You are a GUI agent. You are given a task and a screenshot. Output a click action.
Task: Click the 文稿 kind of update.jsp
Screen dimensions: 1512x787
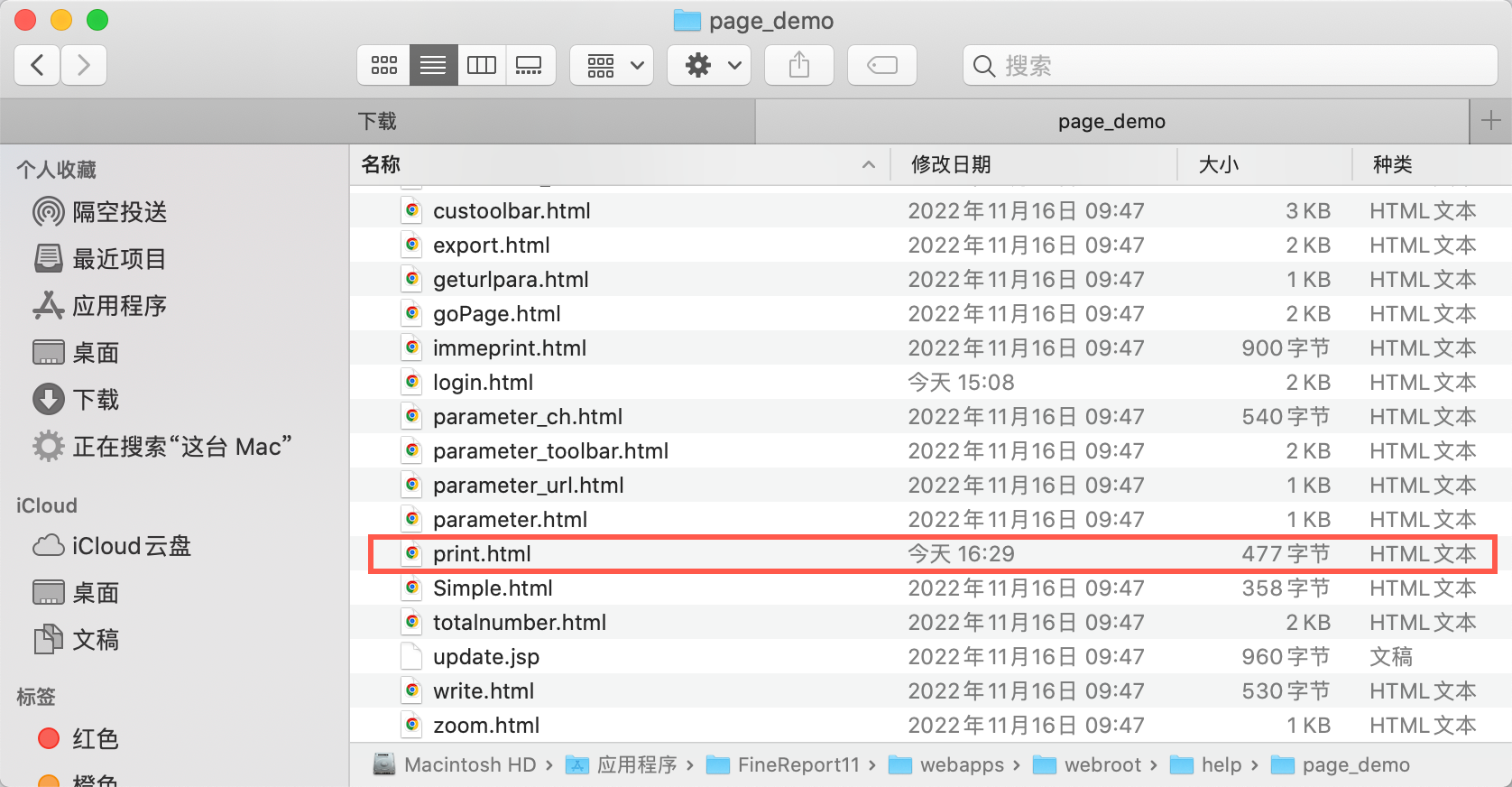[x=1391, y=656]
